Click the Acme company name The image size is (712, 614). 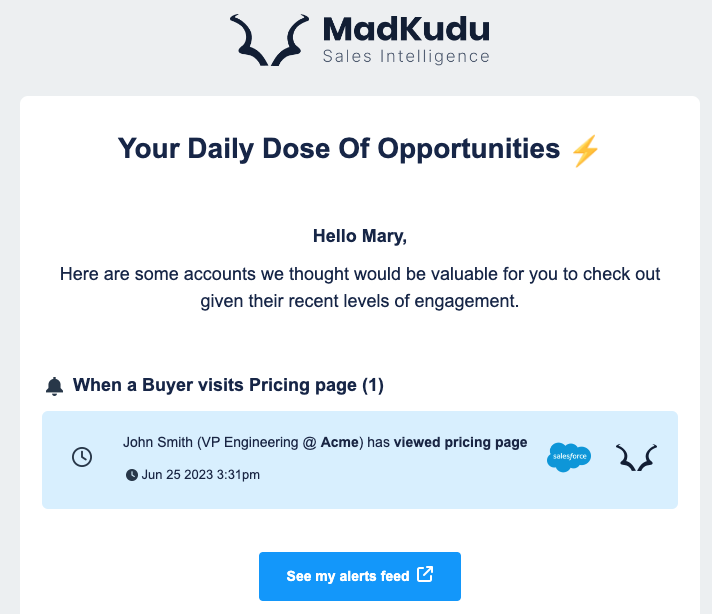(x=339, y=442)
